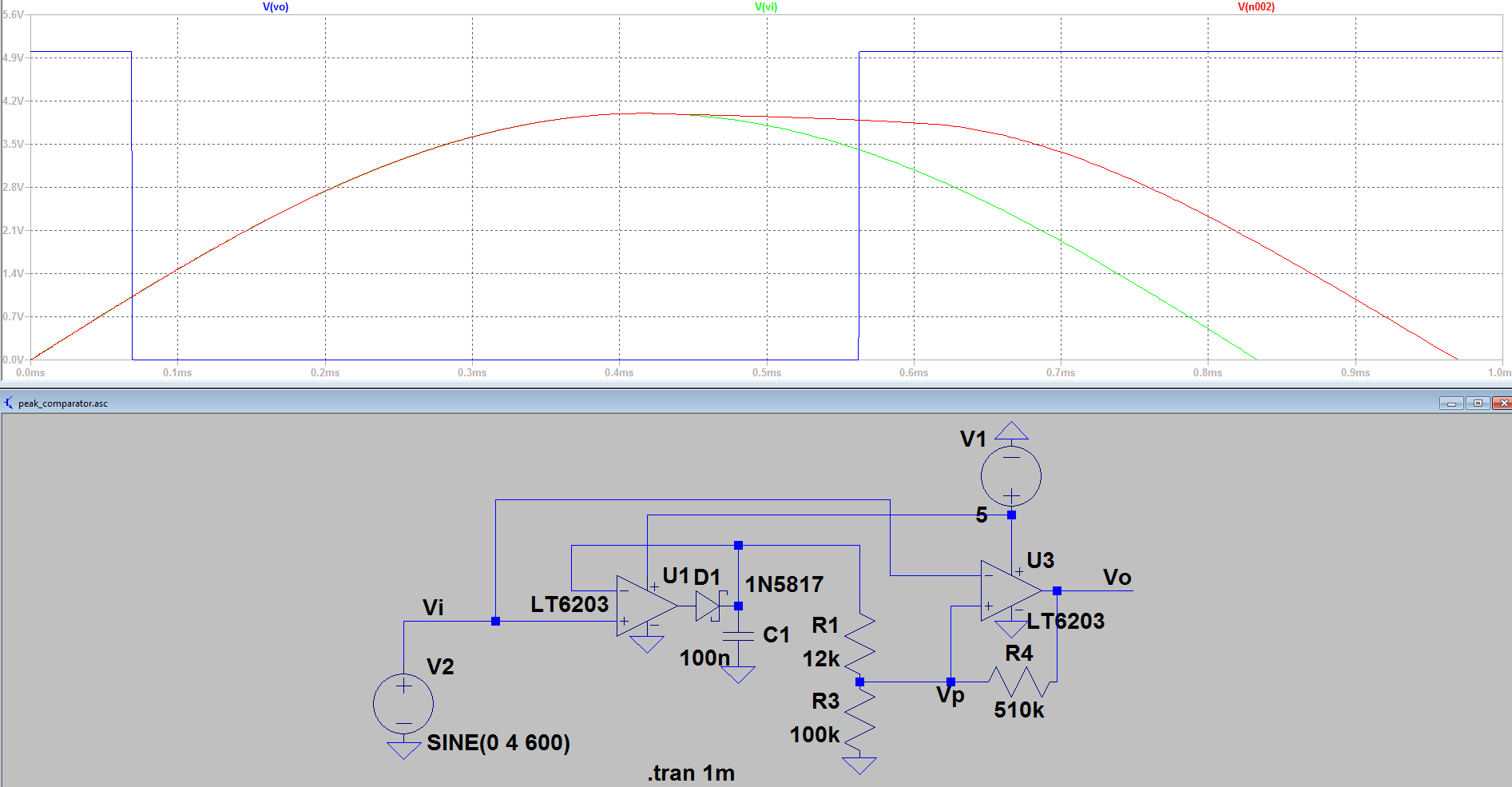
Task: Click the red V(n002) trace label
Action: coord(1256,7)
